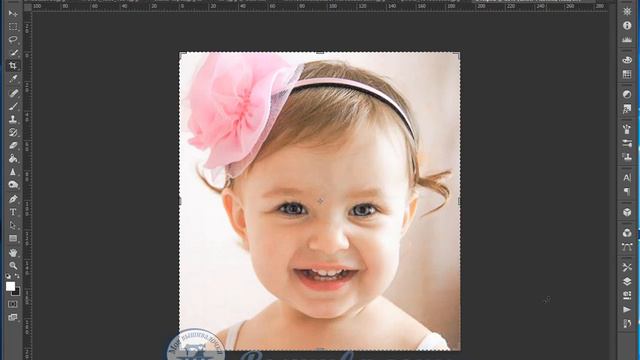
Task: Select the Move tool
Action: coord(13,13)
